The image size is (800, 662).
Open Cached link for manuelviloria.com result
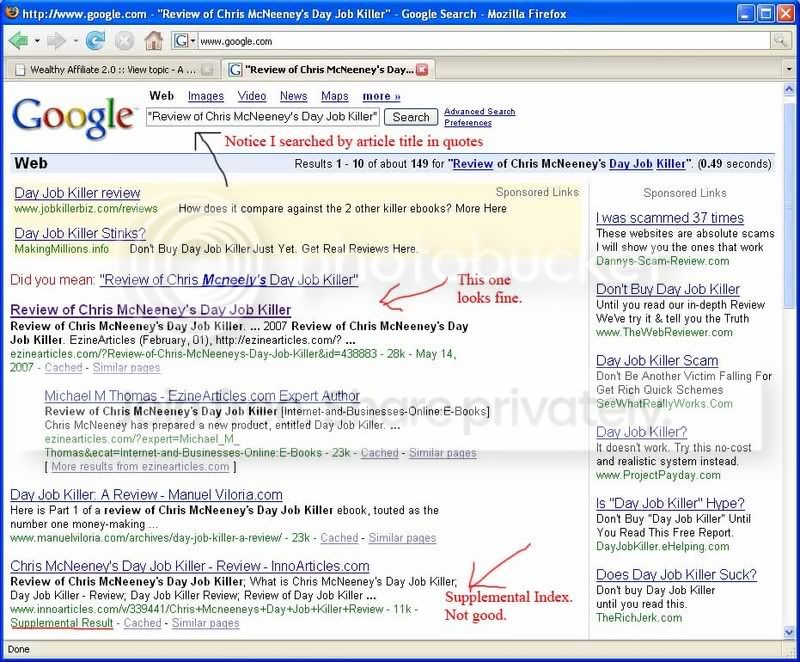pyautogui.click(x=339, y=538)
